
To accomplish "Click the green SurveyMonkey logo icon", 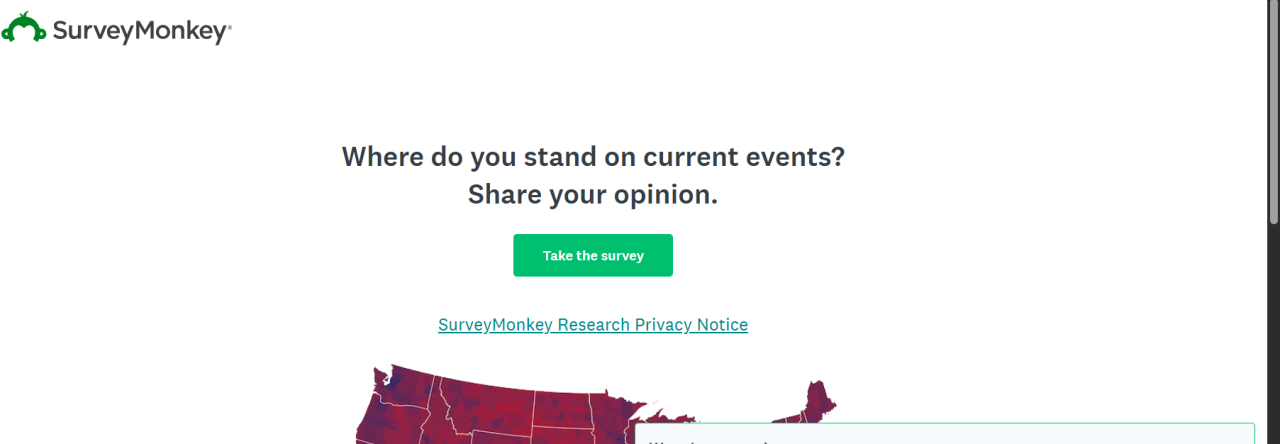I will (23, 28).
